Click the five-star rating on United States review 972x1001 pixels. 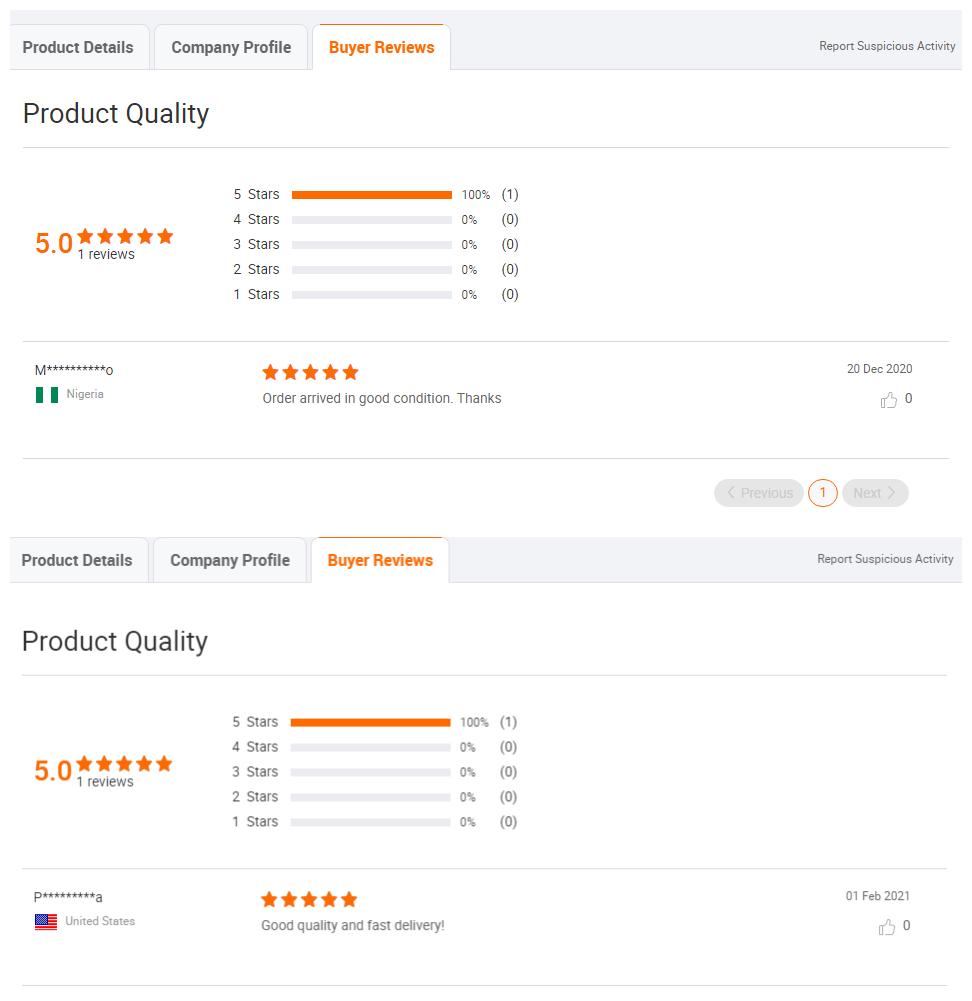[309, 899]
